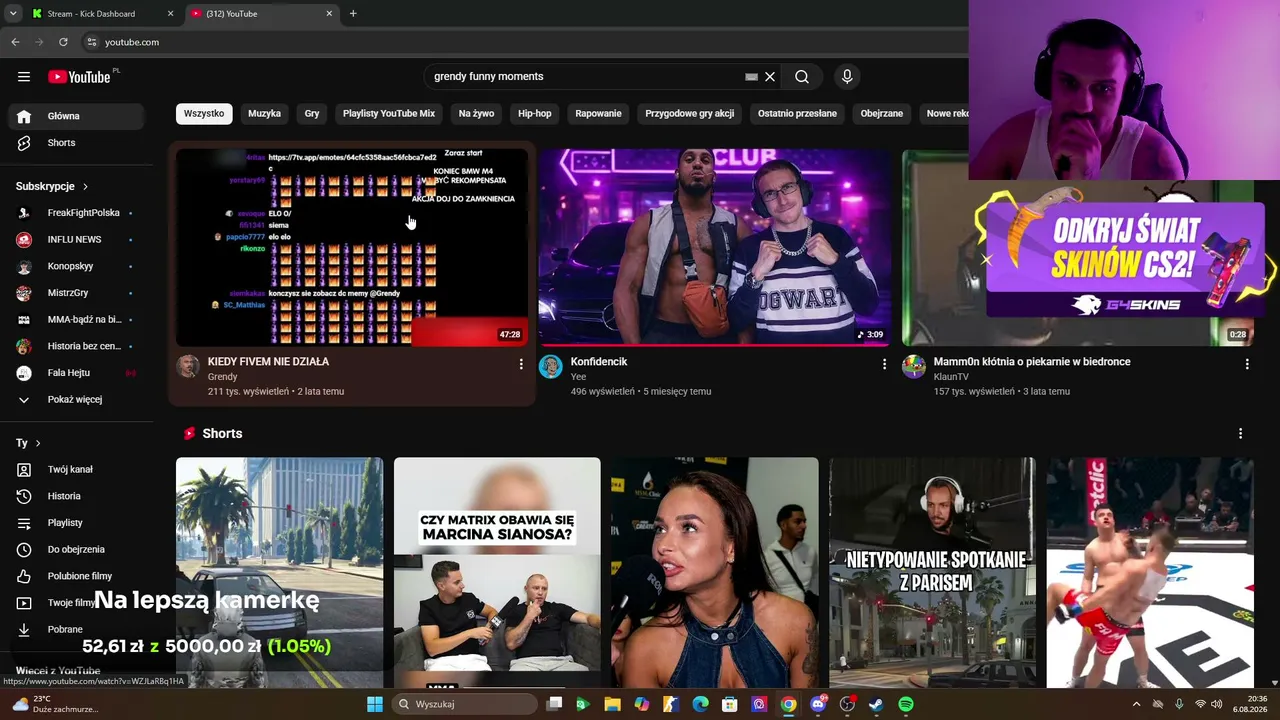Play the KIEDY FIVEM NIE DZIAŁA thumbnail
Viewport: 1280px width, 720px height.
(352, 247)
